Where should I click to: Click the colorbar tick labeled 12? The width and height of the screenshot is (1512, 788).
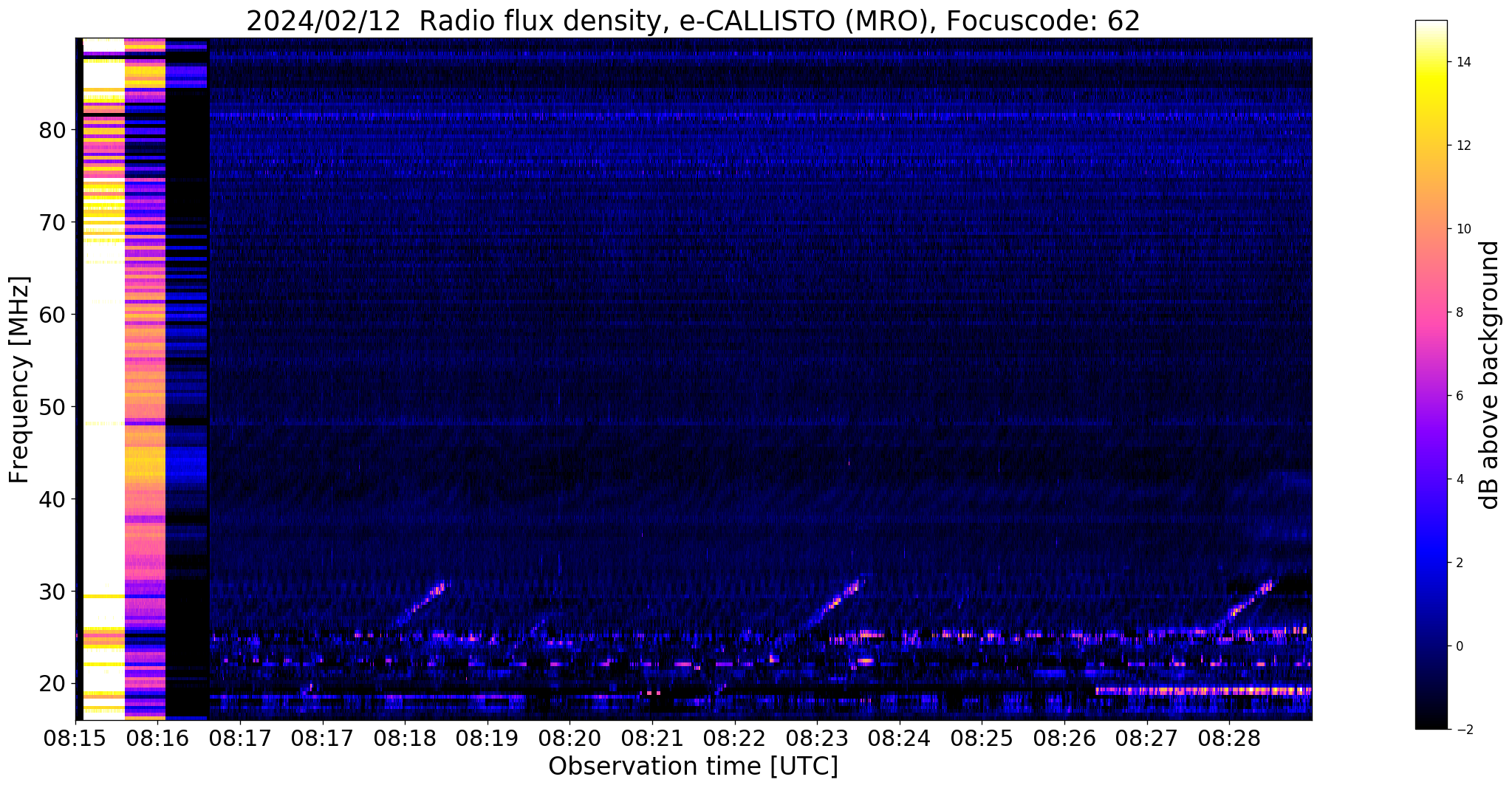pyautogui.click(x=1463, y=145)
